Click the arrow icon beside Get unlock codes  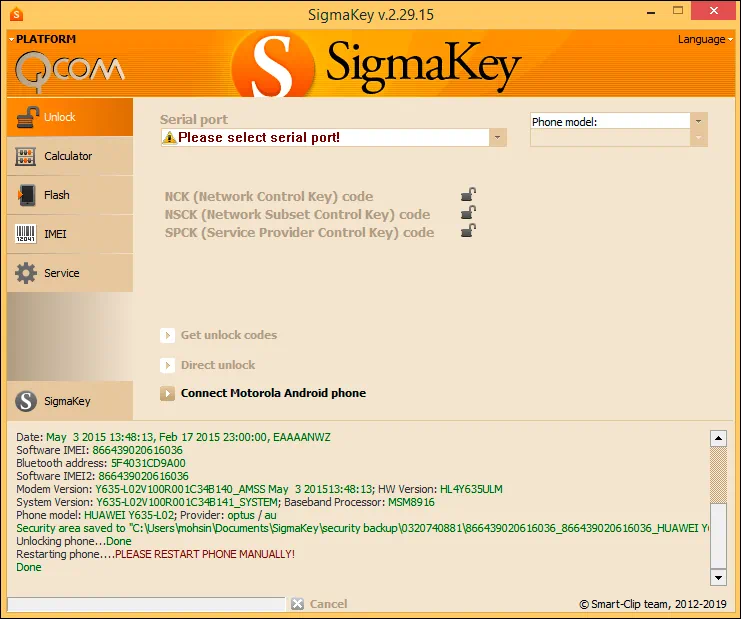167,335
